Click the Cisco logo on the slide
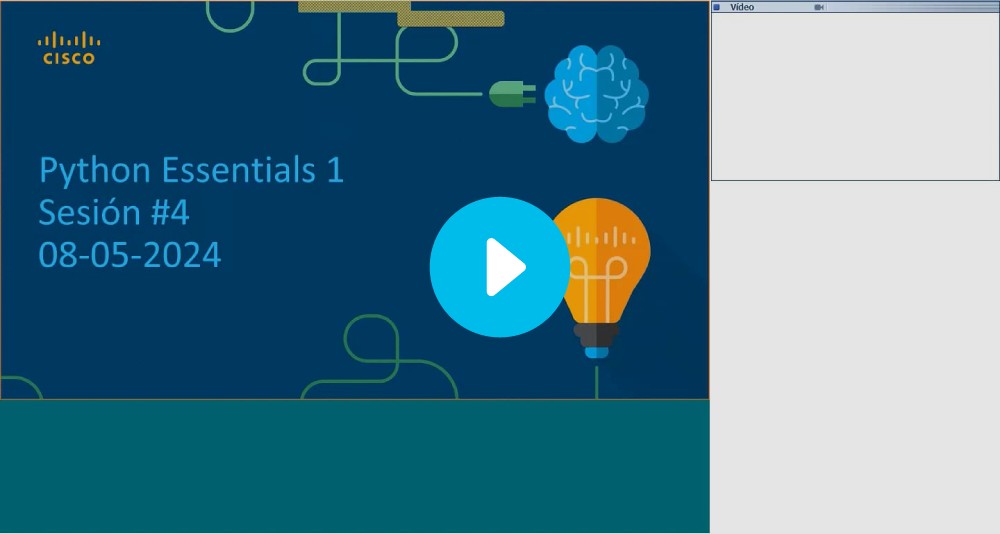The width and height of the screenshot is (1000, 534). point(69,48)
